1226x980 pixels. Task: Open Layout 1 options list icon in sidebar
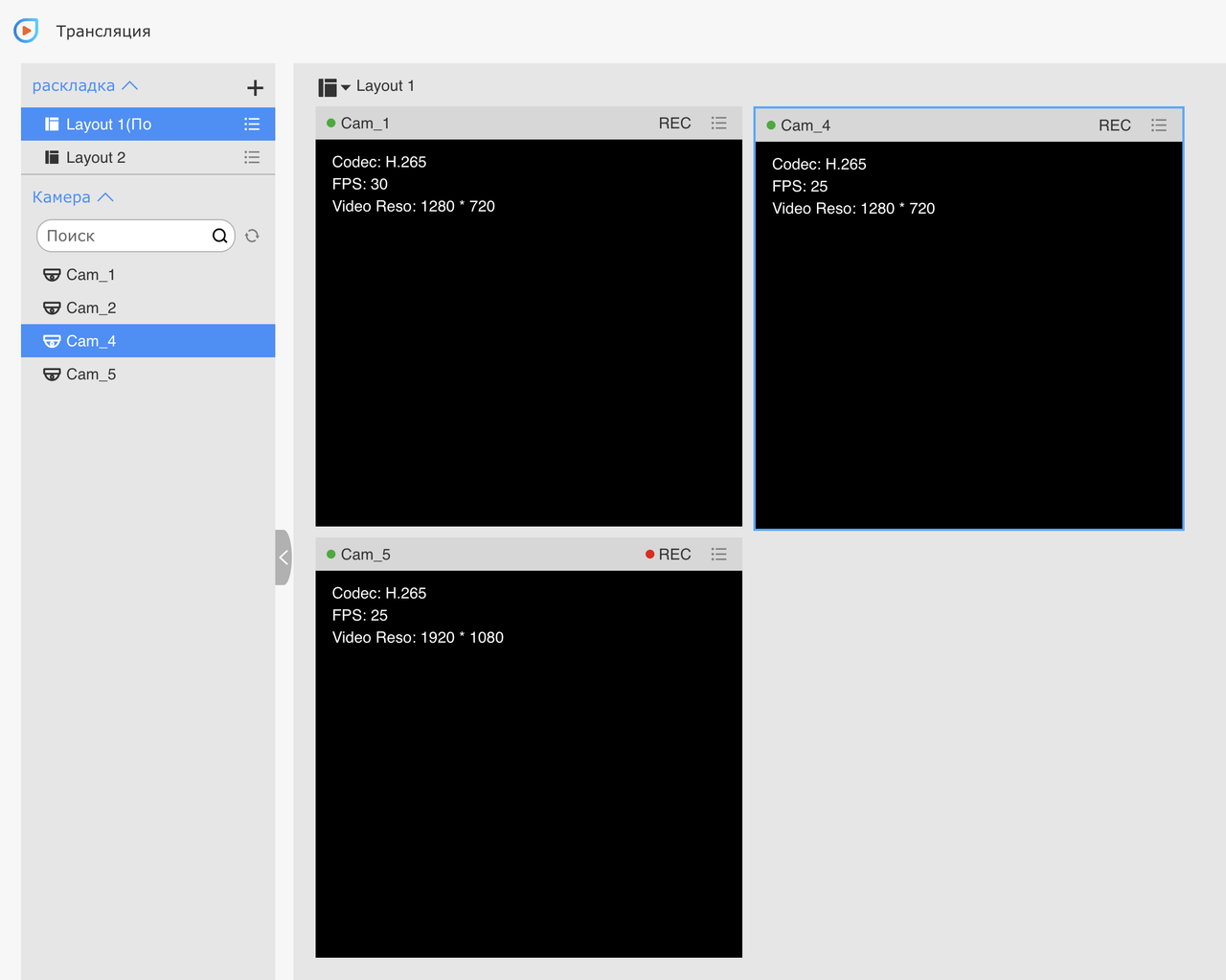pyautogui.click(x=252, y=125)
